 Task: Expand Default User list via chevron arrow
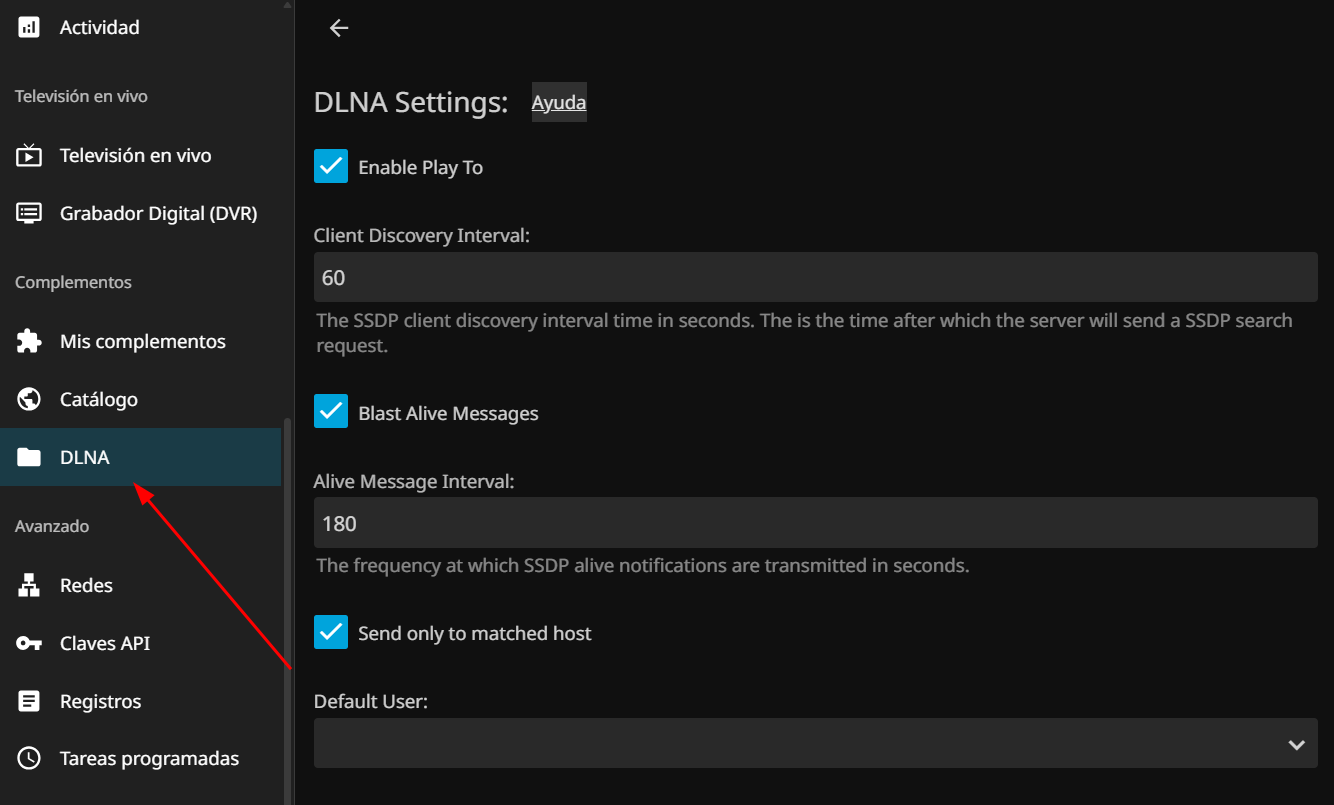coord(1296,744)
